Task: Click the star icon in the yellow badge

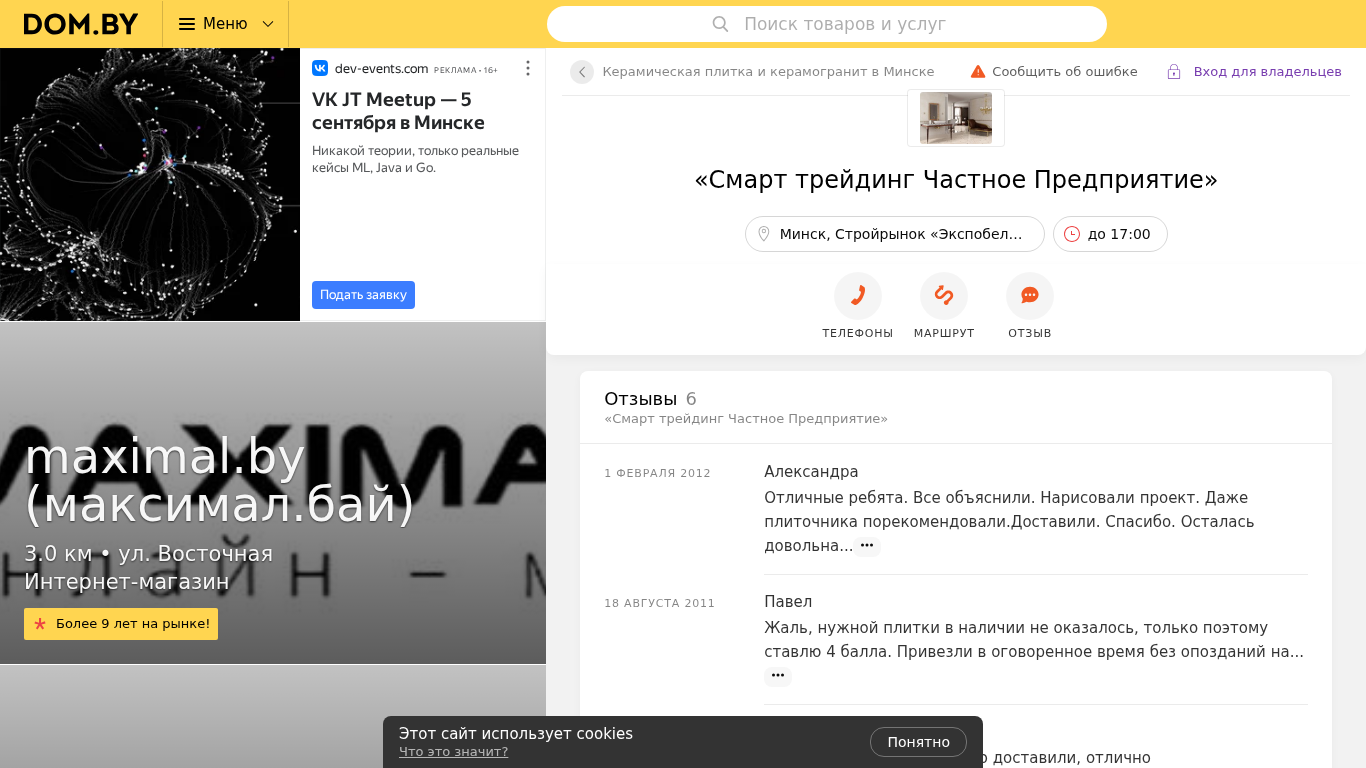Action: (40, 624)
